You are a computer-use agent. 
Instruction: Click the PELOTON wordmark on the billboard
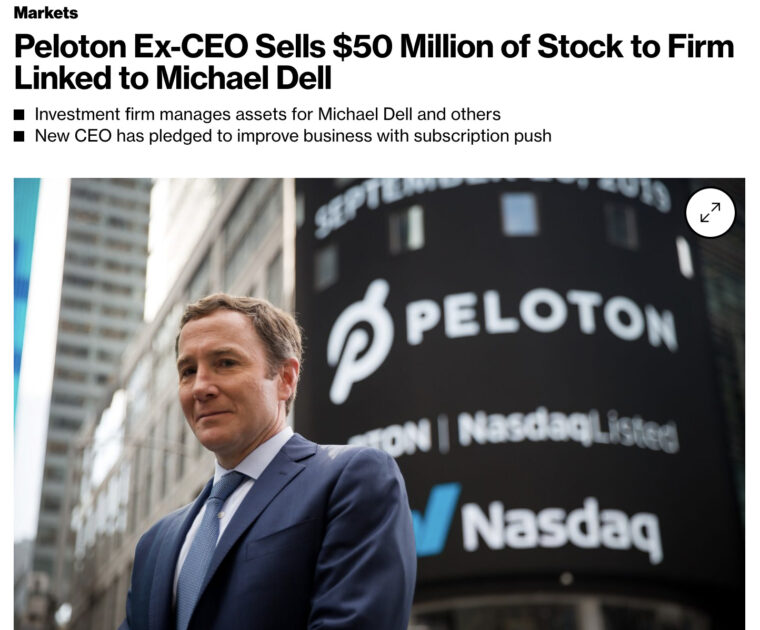pos(541,318)
